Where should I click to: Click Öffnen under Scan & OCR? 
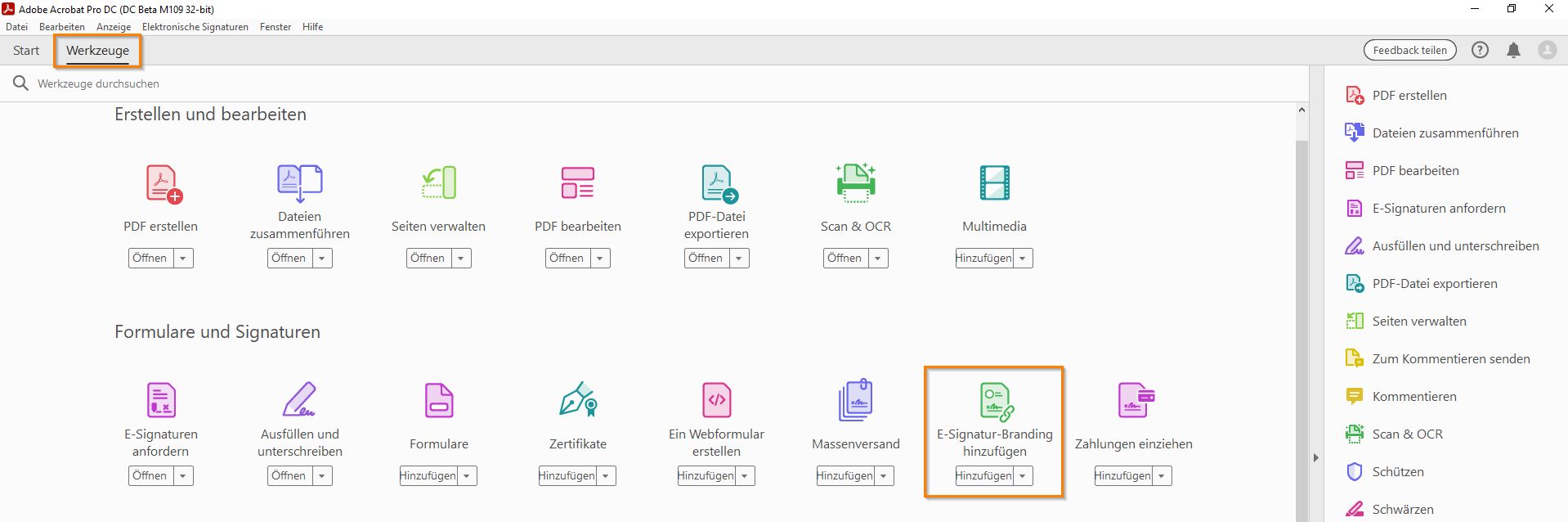(x=845, y=259)
